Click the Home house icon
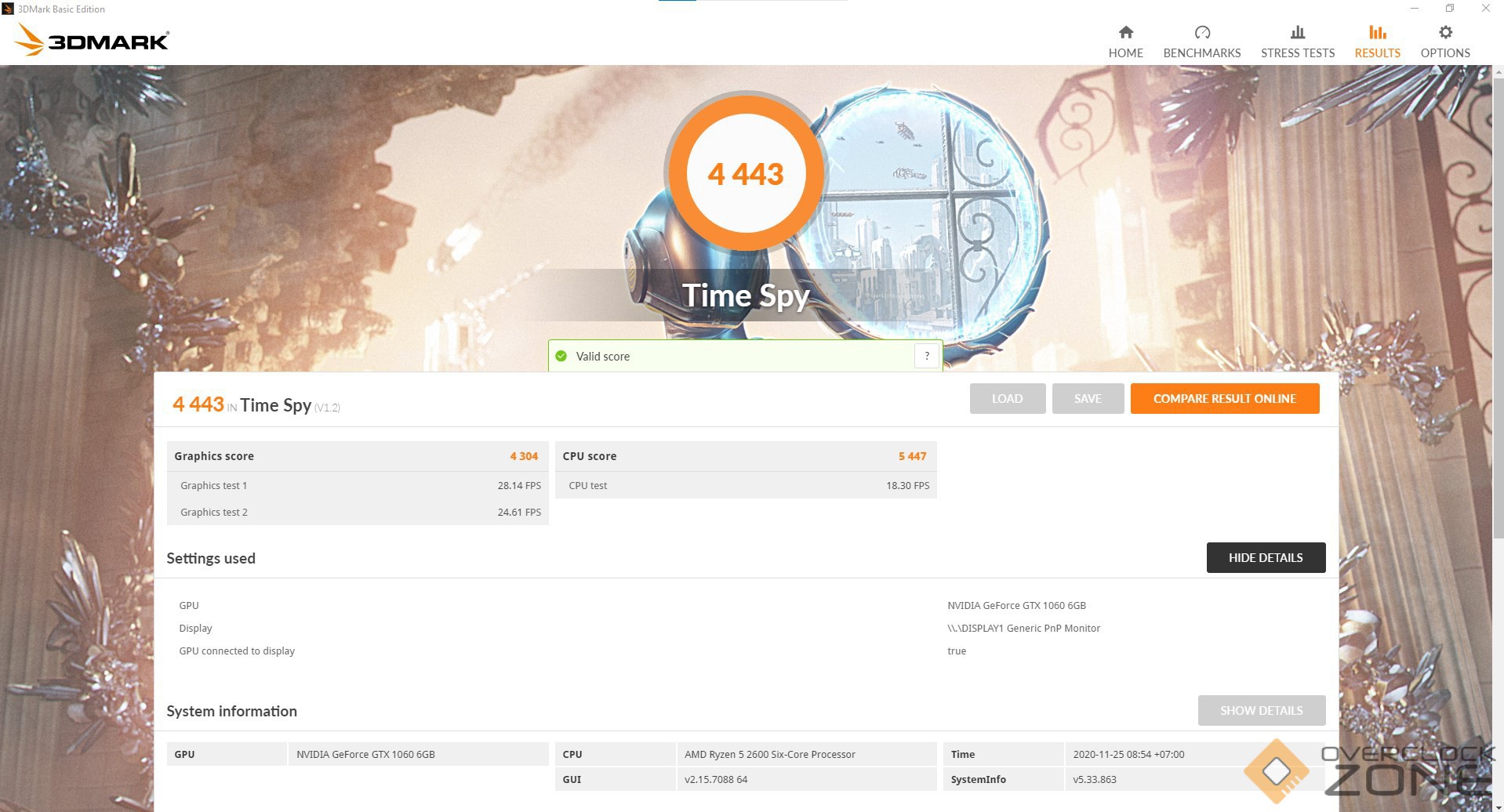This screenshot has height=812, width=1504. (x=1125, y=32)
